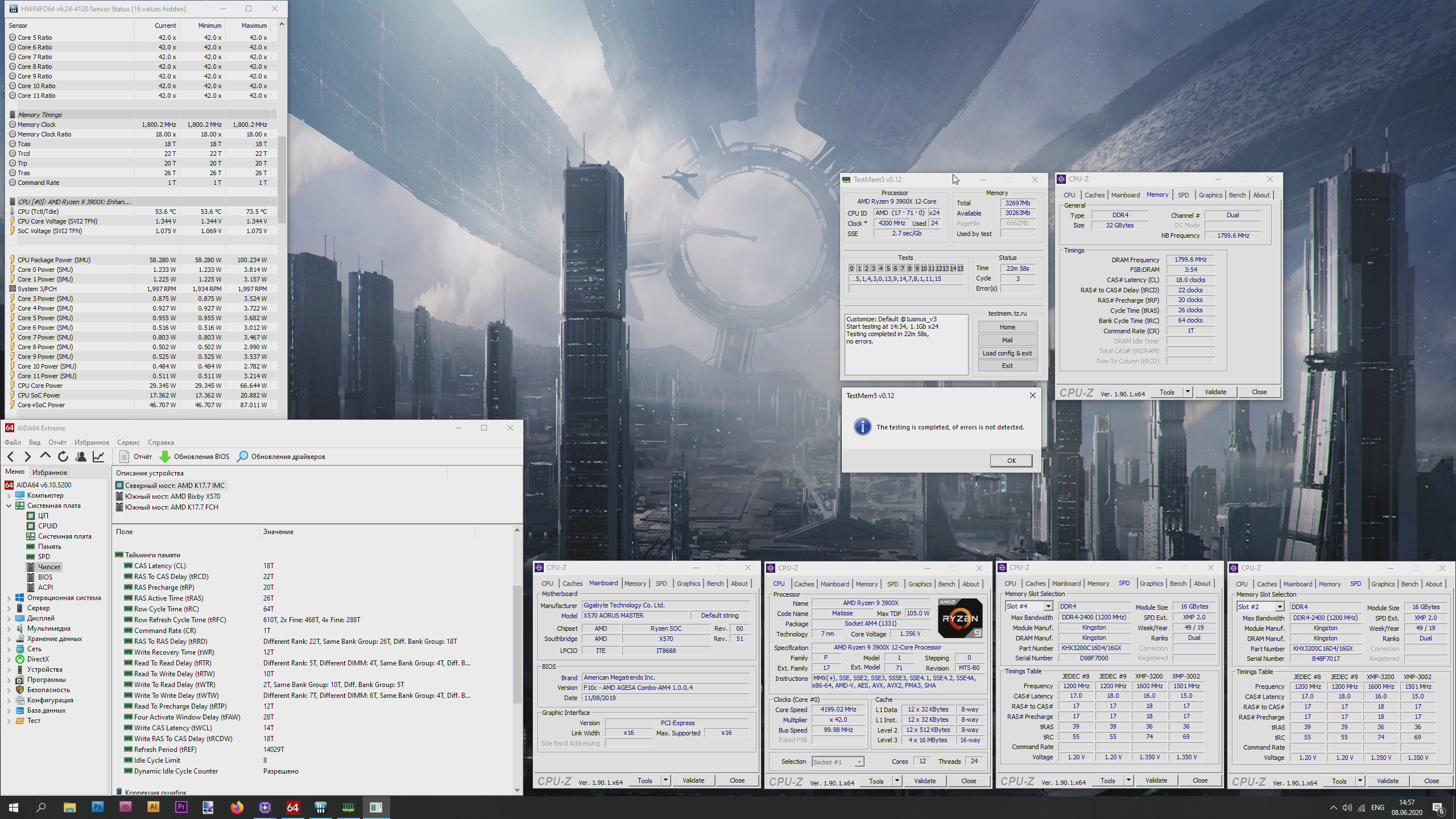The height and width of the screenshot is (819, 1456).
Task: Select AIDA64 v6.10.5200 root tree item
Action: [38, 485]
